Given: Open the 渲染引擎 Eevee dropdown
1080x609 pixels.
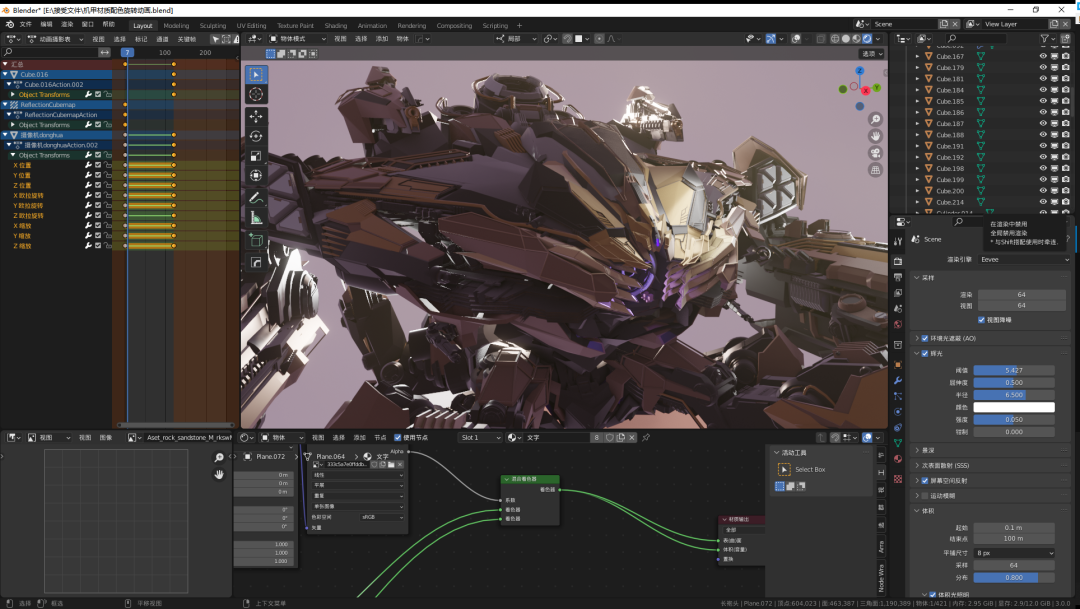Looking at the screenshot, I should 1022,259.
